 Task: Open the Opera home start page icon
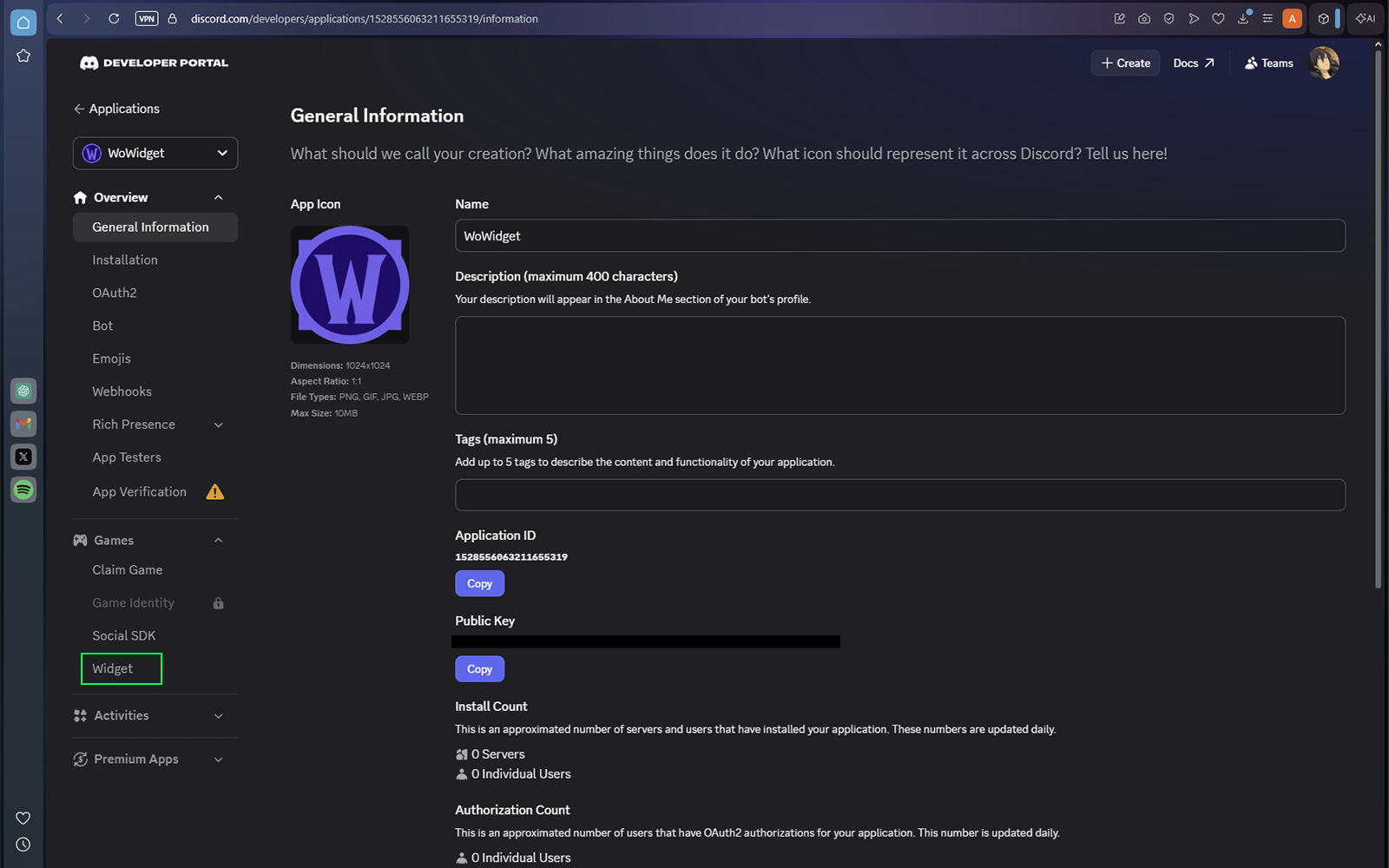23,23
